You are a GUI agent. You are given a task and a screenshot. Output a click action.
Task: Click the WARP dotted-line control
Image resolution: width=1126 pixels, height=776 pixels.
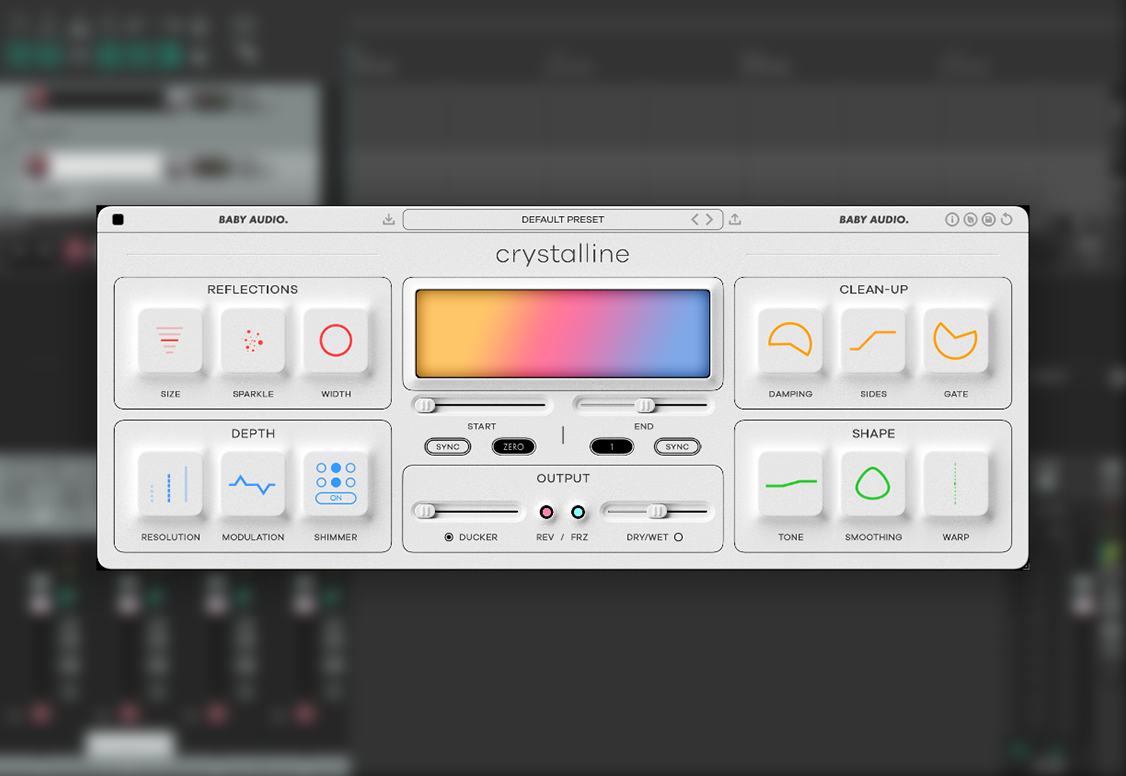pos(955,484)
